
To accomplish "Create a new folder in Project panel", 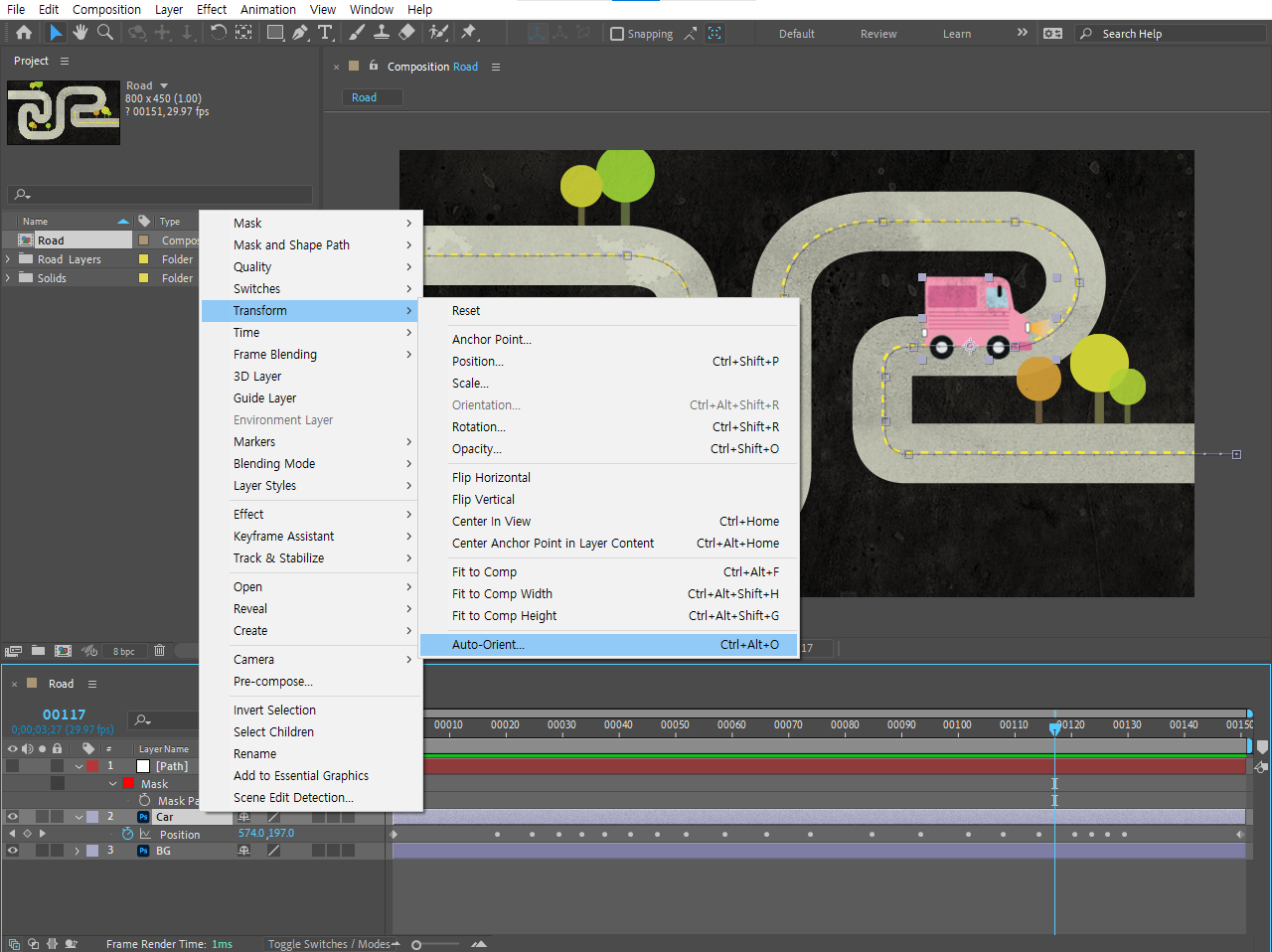I will [x=38, y=651].
